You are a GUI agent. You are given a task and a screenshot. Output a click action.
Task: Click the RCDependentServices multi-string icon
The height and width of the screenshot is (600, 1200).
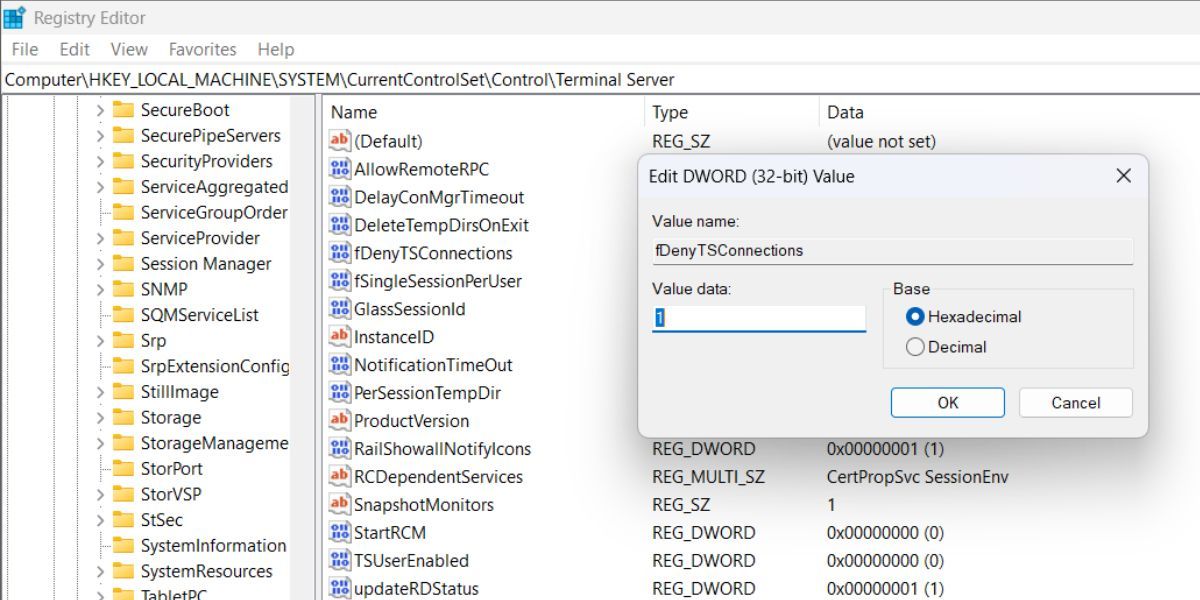[x=340, y=477]
